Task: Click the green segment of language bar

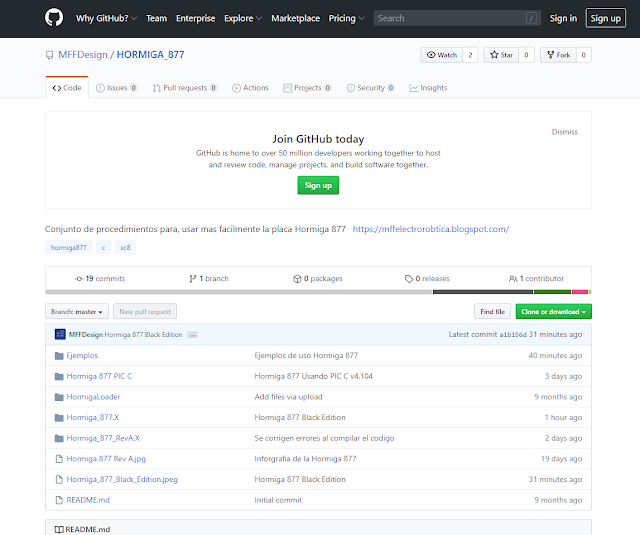Action: pos(552,292)
